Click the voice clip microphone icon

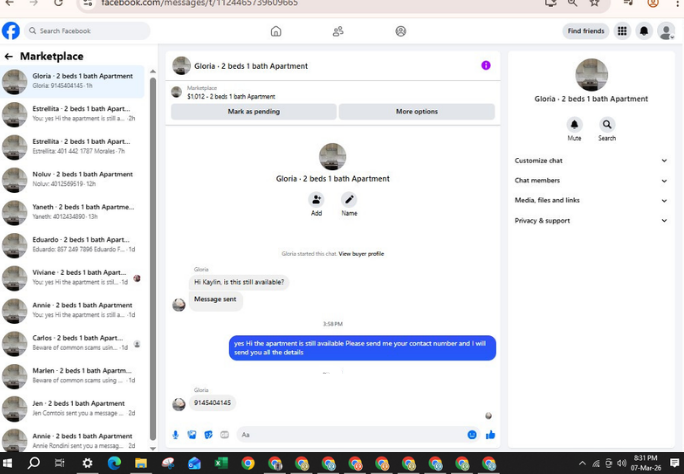pos(175,435)
